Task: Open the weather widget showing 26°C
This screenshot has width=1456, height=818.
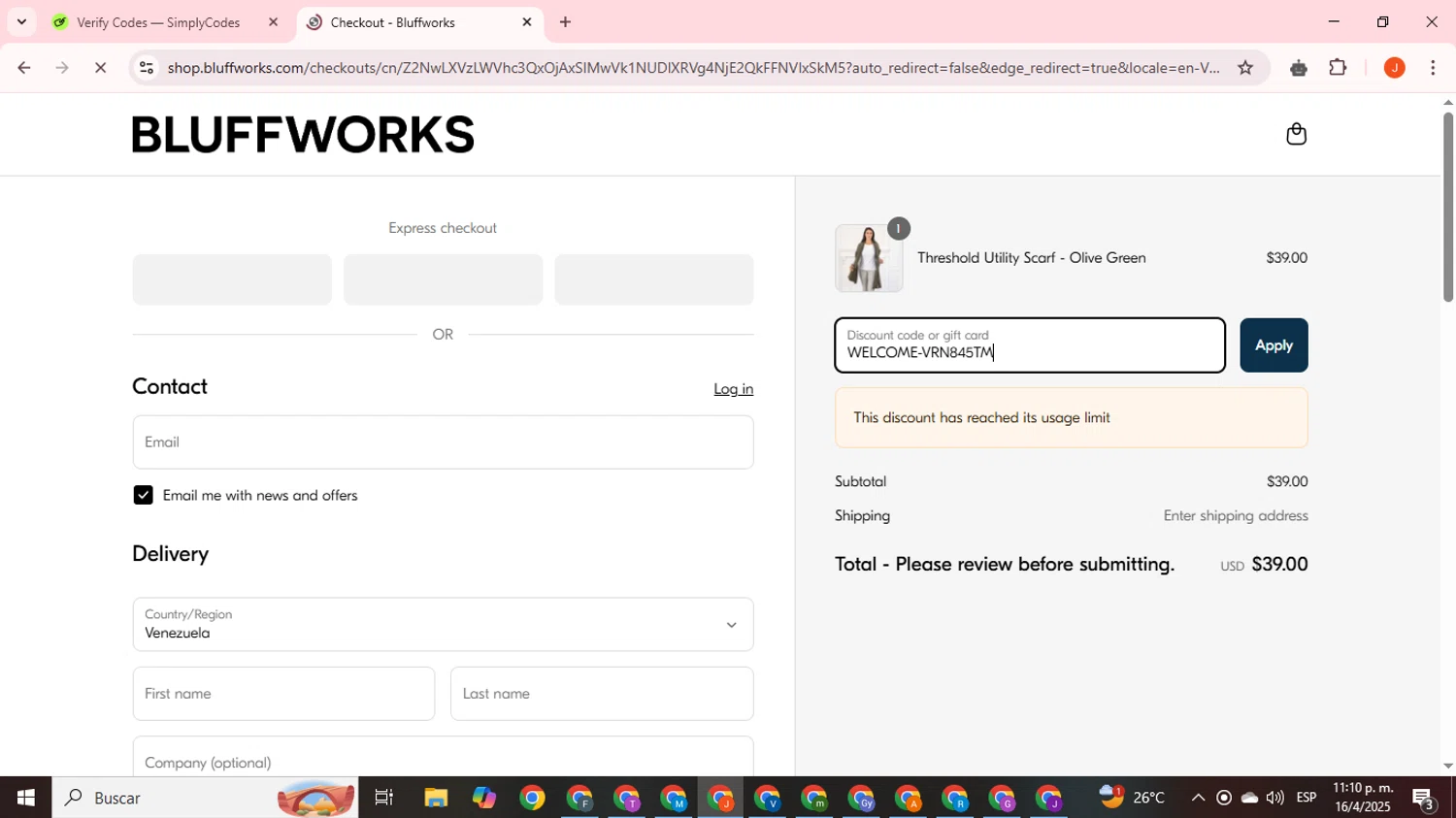Action: click(x=1132, y=798)
